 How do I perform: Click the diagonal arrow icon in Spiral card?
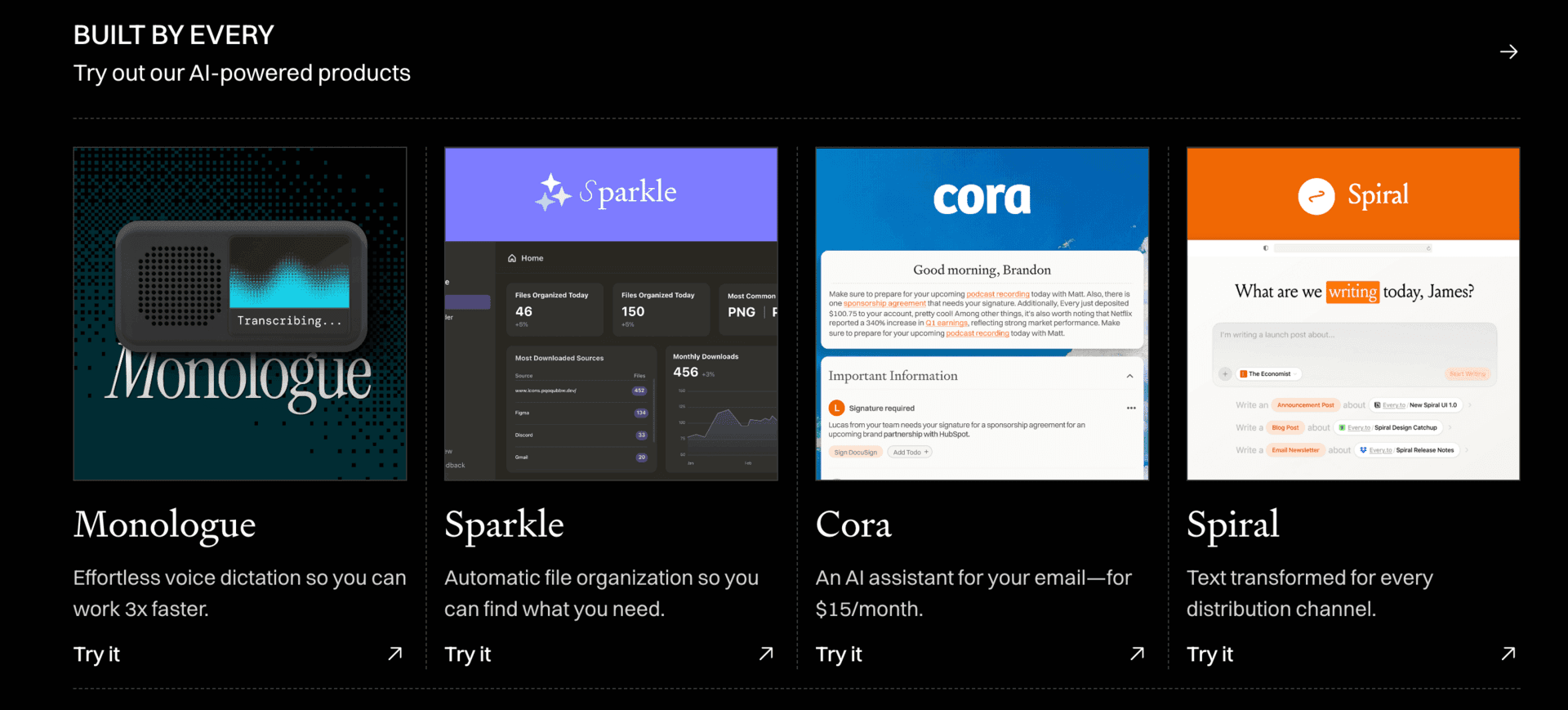click(x=1508, y=654)
